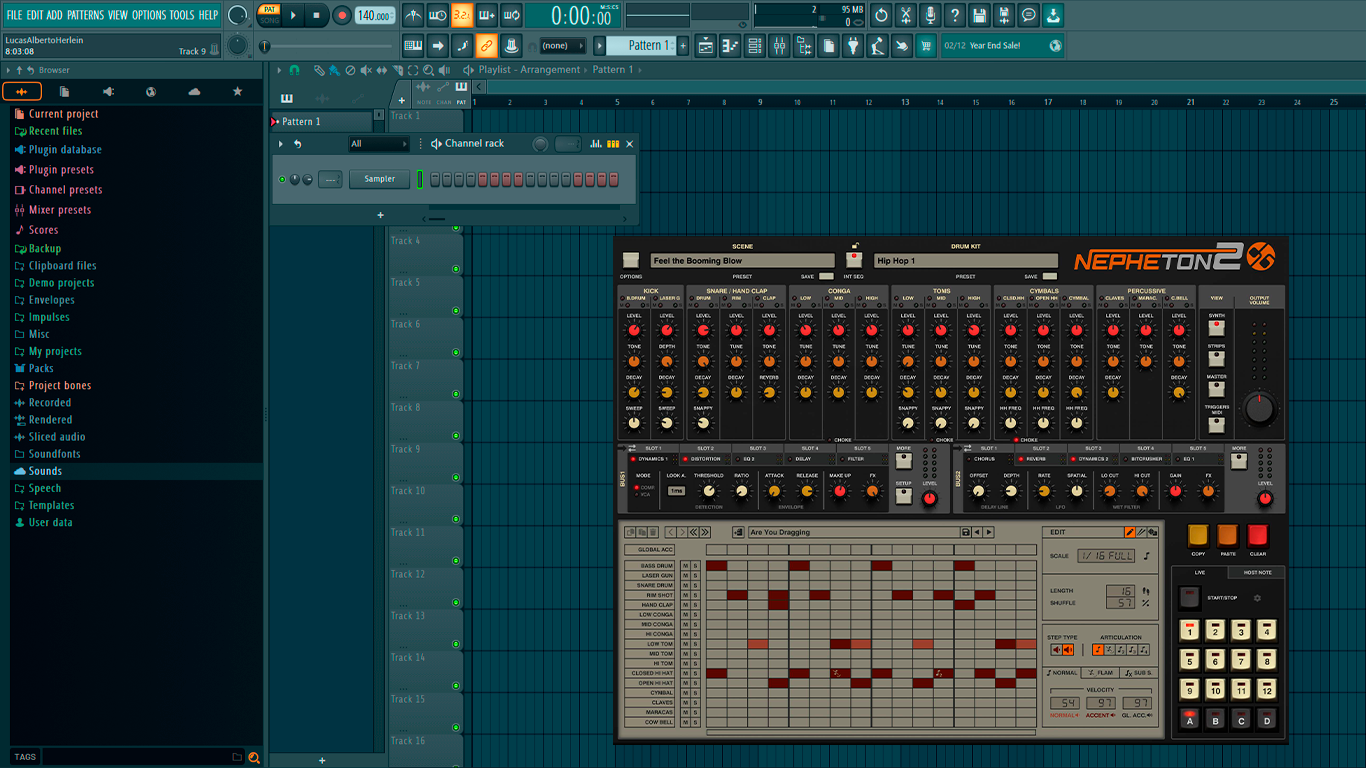Open the Pattern 1 selector dropdown

643,45
